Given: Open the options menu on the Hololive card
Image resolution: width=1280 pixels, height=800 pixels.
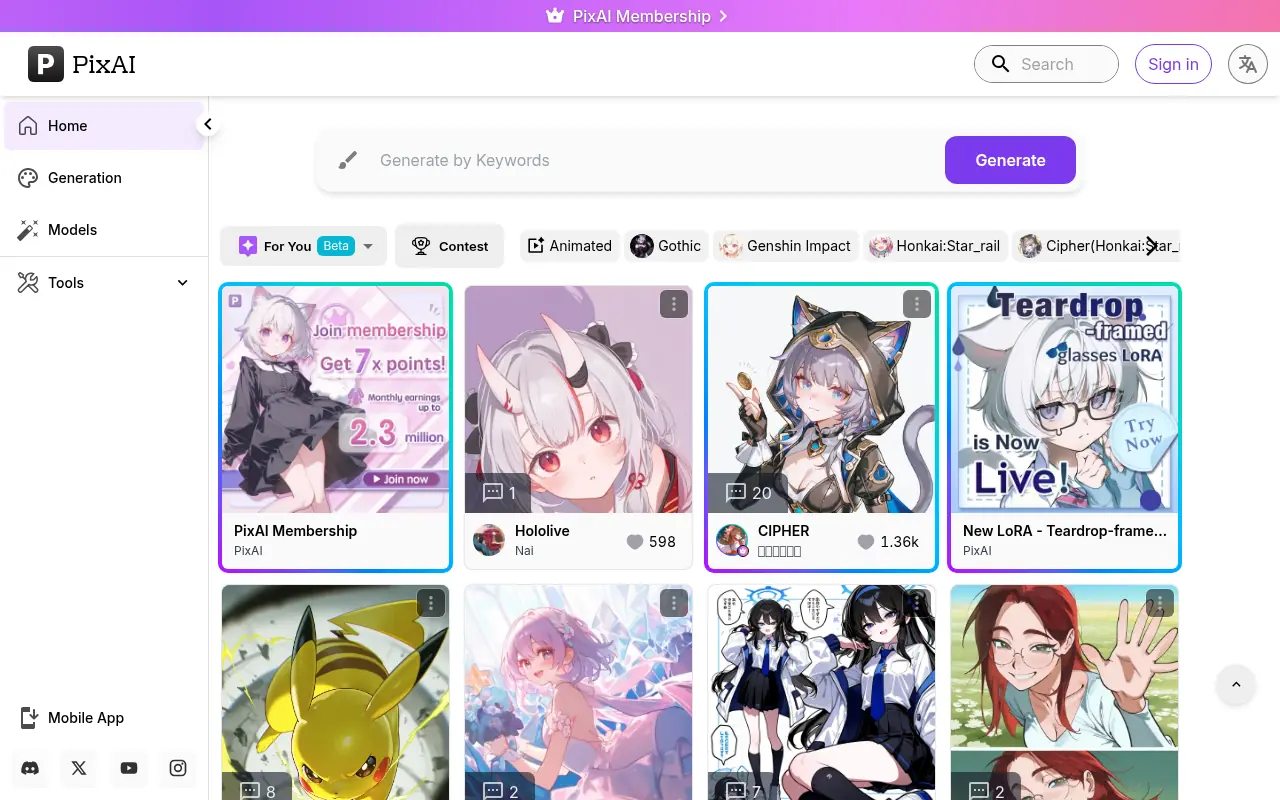Looking at the screenshot, I should pyautogui.click(x=674, y=304).
